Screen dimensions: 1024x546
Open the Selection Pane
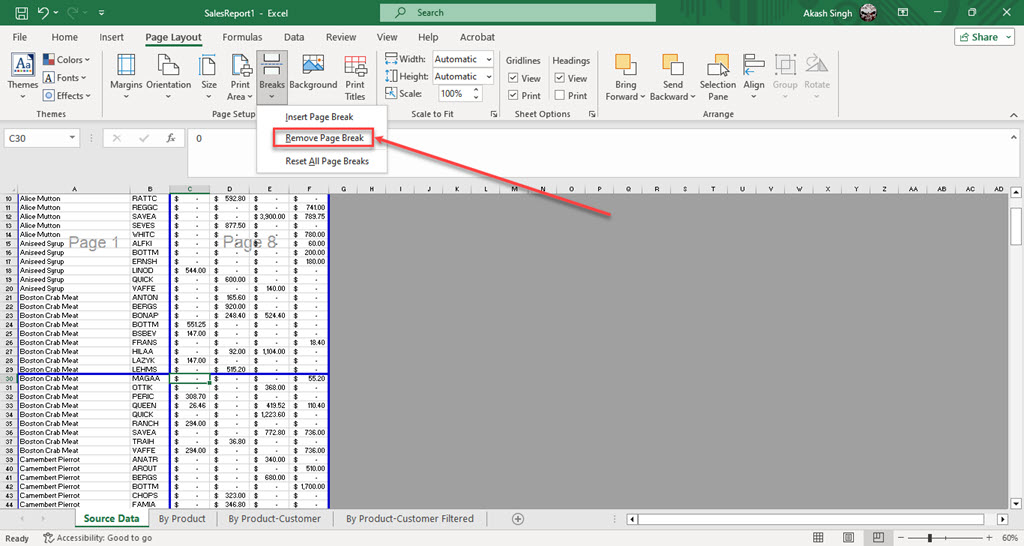click(x=718, y=77)
